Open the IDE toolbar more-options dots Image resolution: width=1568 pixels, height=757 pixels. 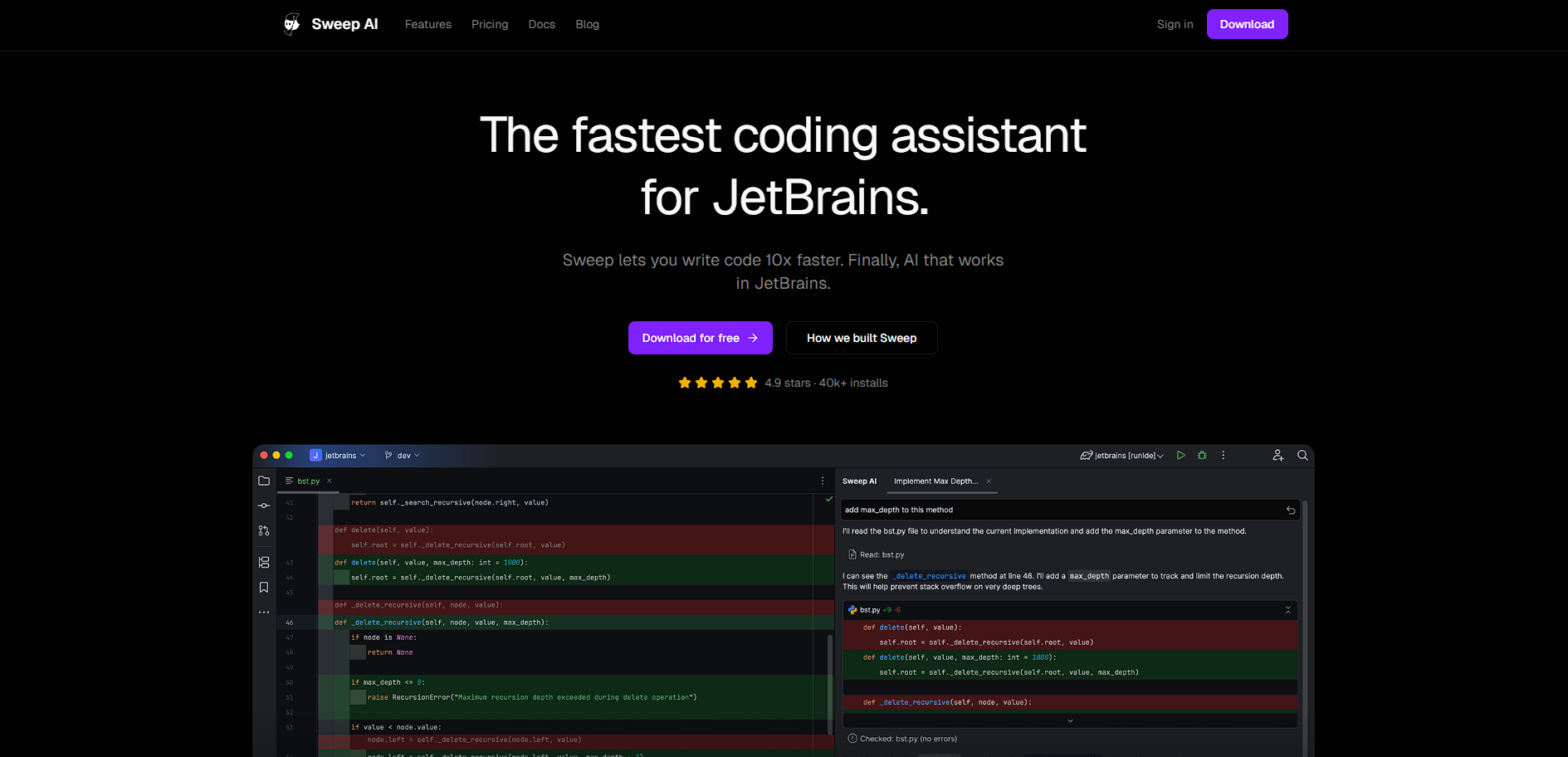tap(1224, 455)
